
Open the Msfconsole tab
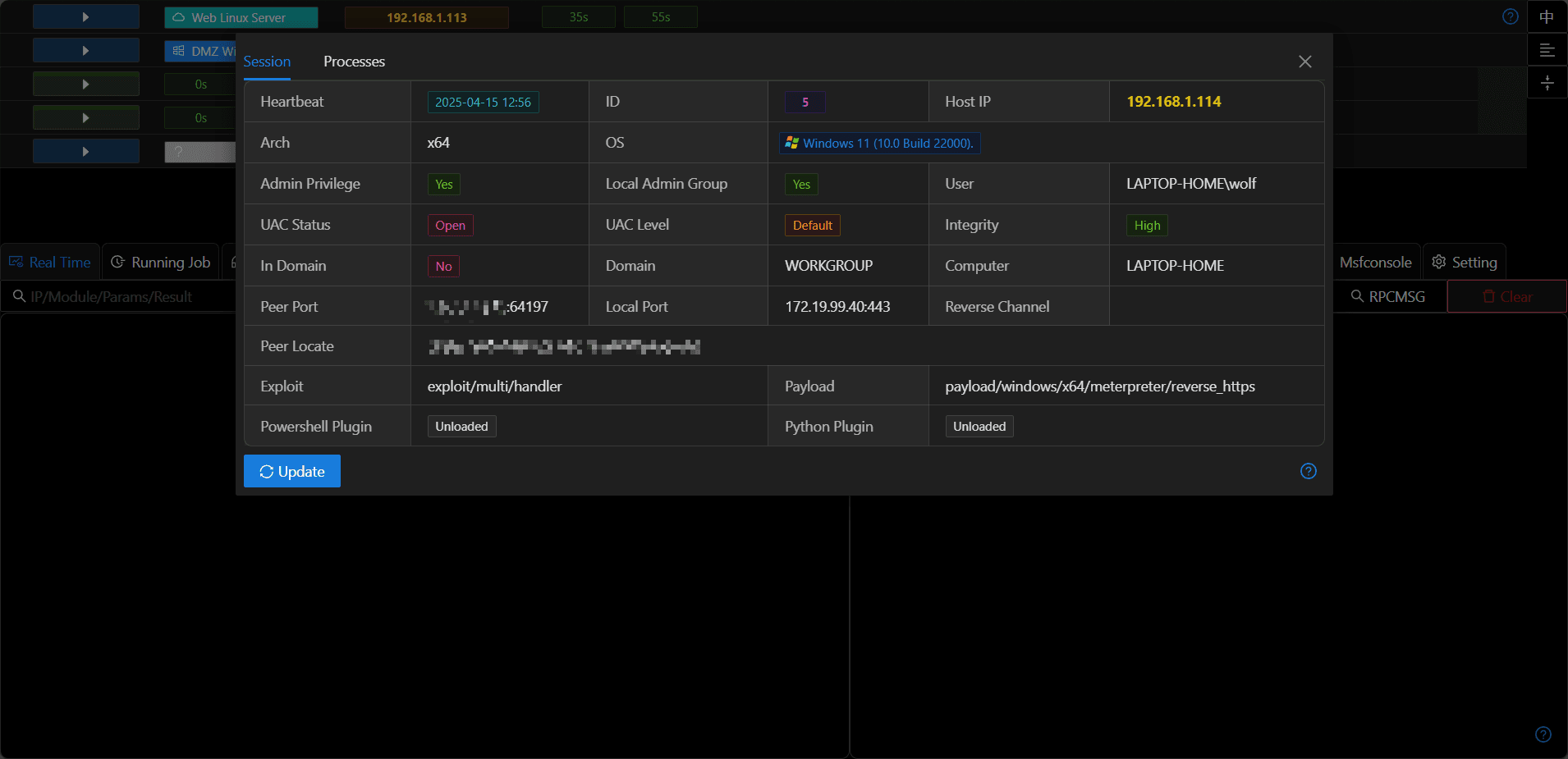click(1375, 262)
